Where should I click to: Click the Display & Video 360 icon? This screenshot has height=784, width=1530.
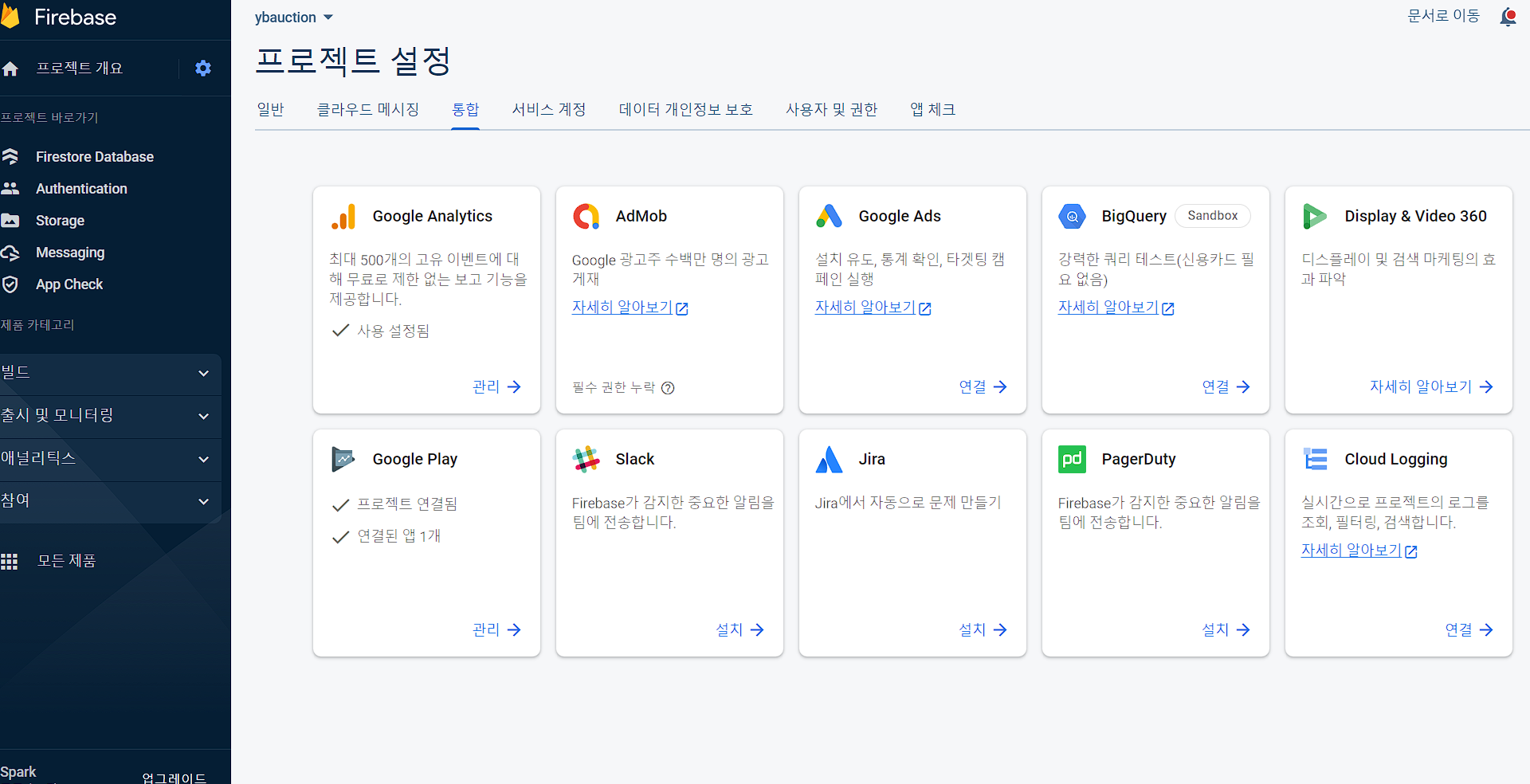coord(1314,216)
